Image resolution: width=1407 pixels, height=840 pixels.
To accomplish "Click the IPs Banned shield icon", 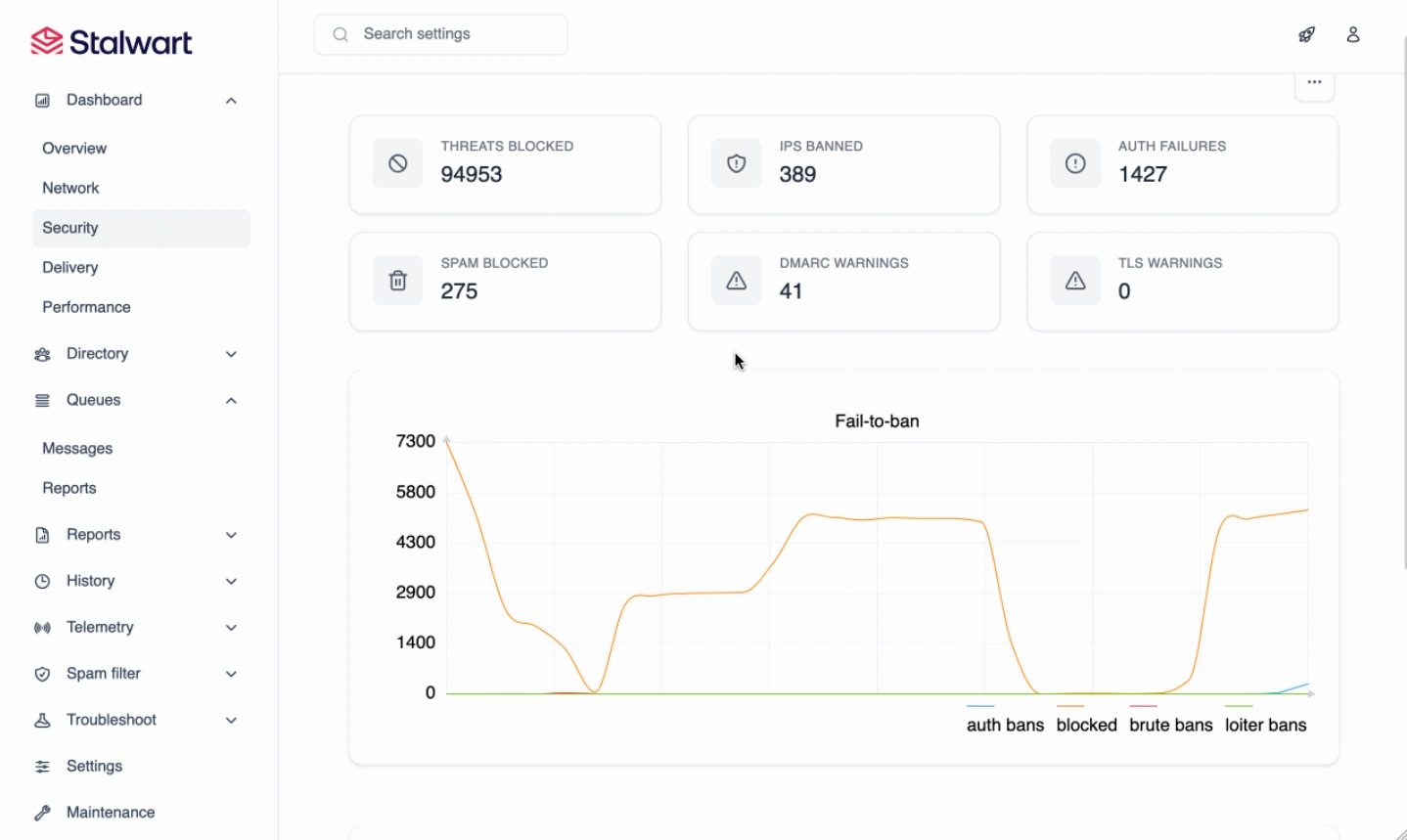I will click(x=736, y=164).
